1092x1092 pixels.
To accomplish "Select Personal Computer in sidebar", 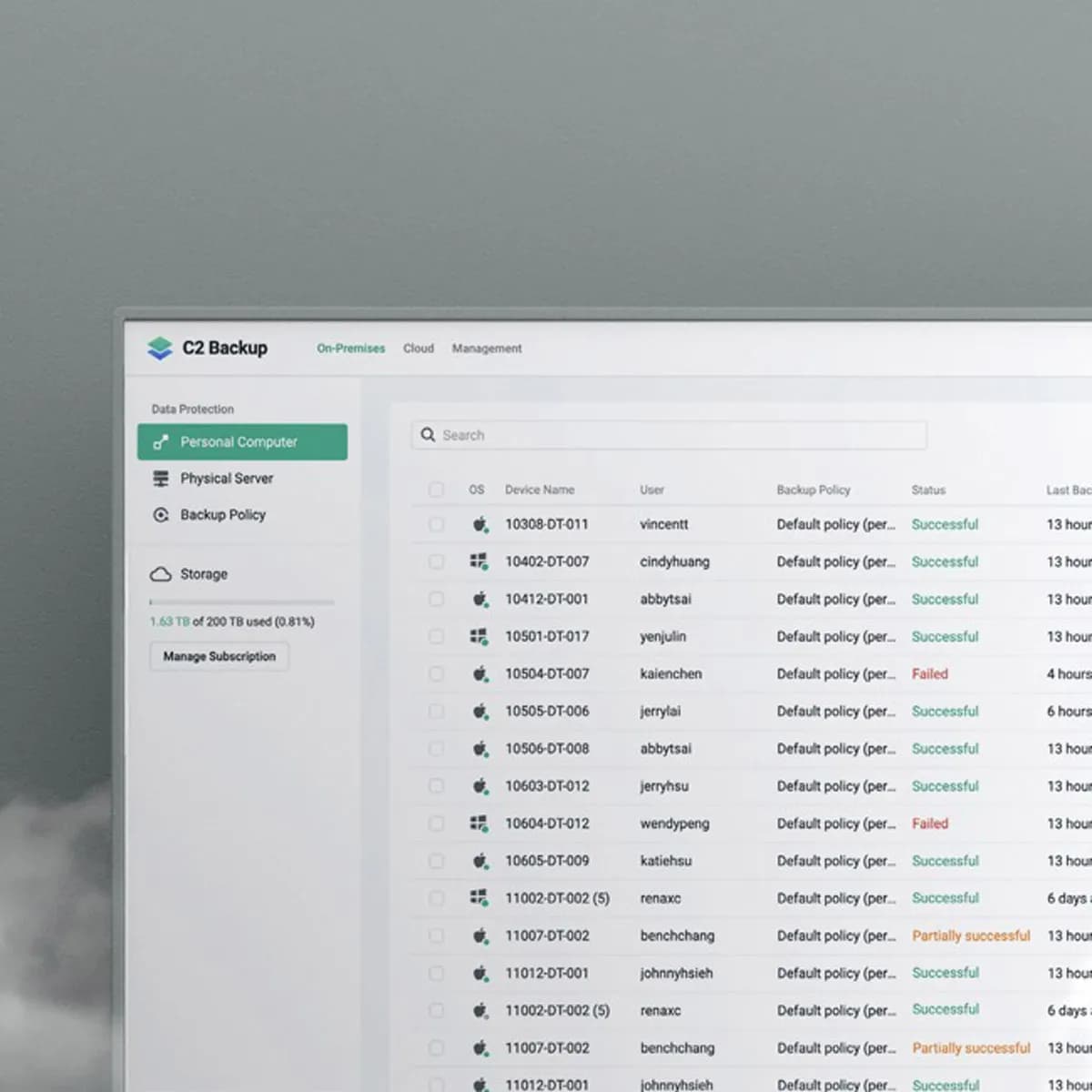I will (x=242, y=441).
